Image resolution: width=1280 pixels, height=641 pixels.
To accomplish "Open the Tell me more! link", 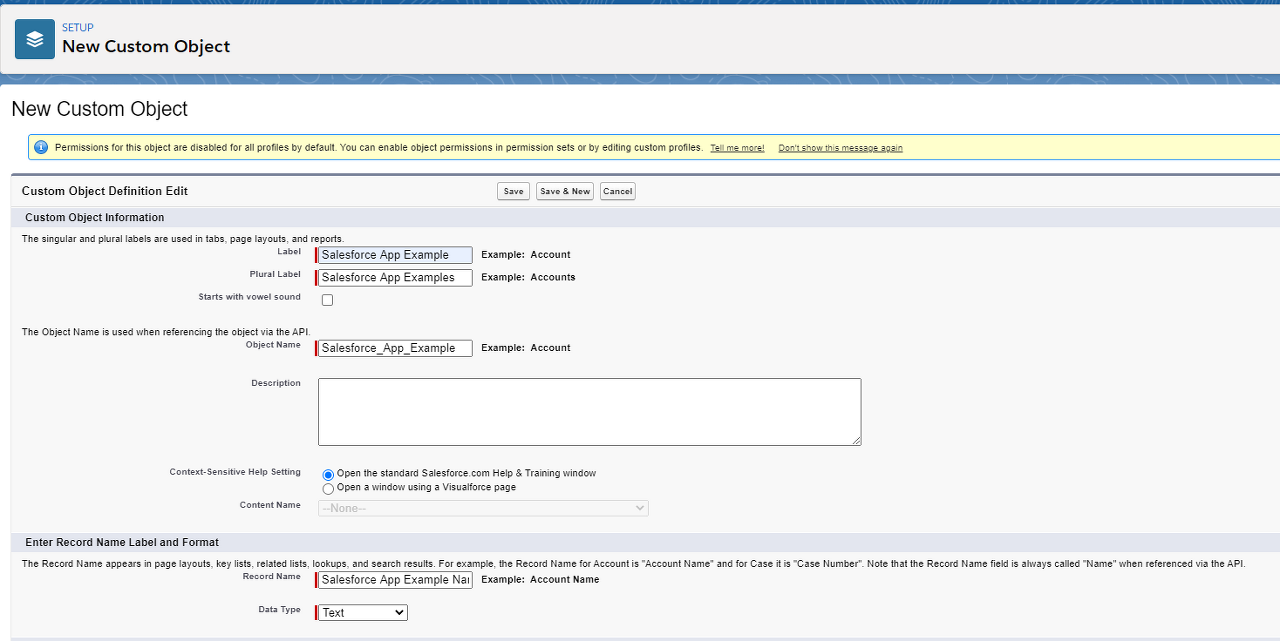I will (737, 148).
